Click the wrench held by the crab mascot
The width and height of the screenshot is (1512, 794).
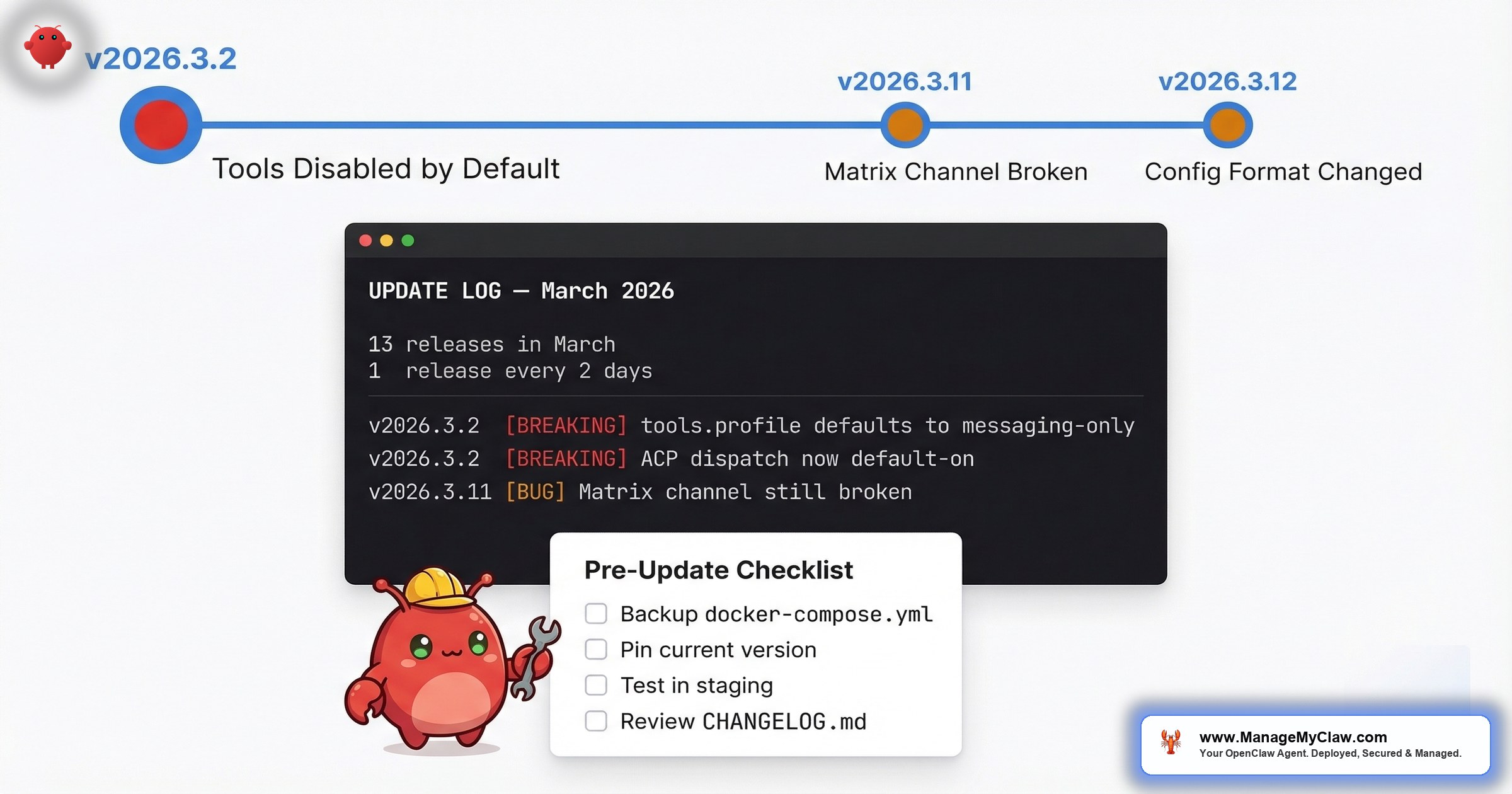click(x=537, y=655)
